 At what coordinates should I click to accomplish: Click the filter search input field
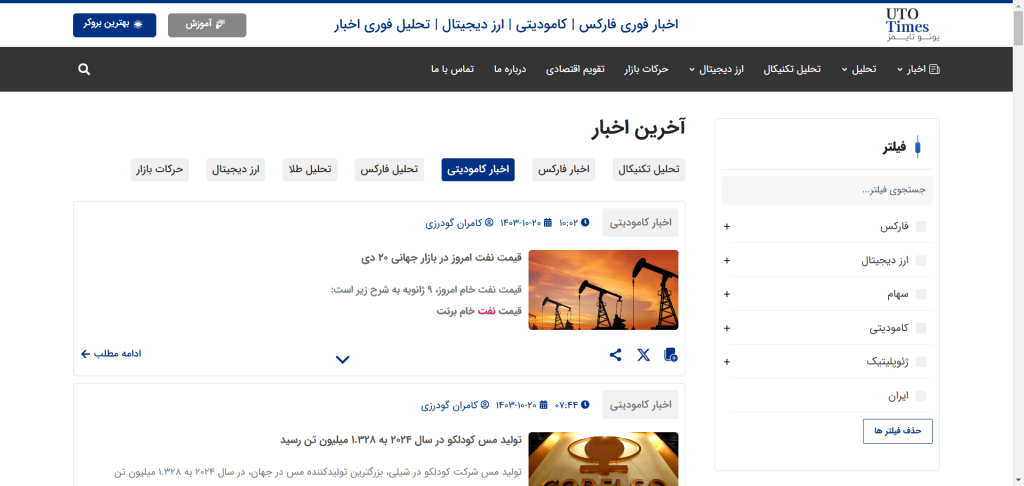pos(827,190)
